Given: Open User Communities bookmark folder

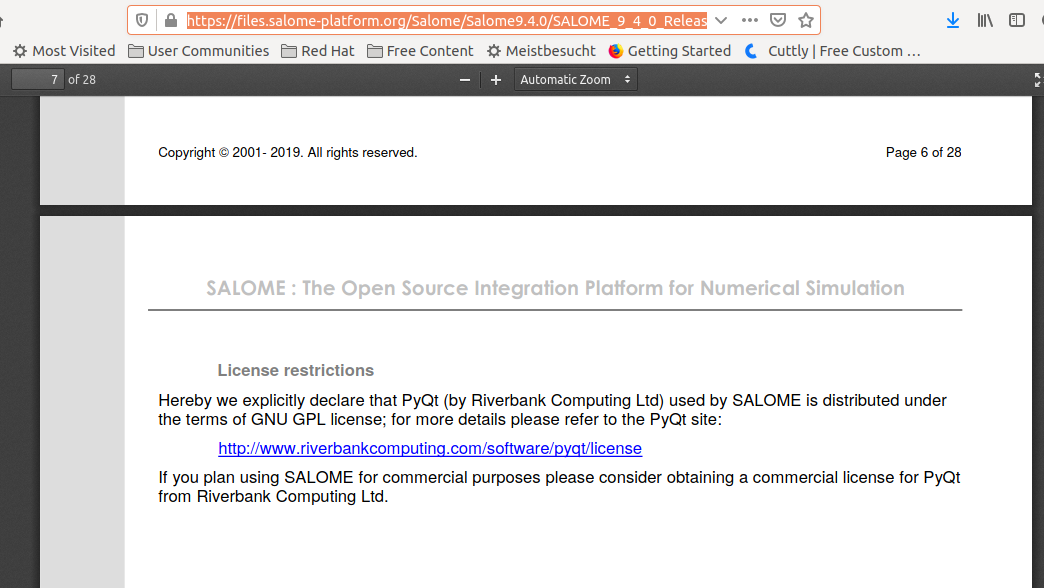Looking at the screenshot, I should click(x=198, y=51).
